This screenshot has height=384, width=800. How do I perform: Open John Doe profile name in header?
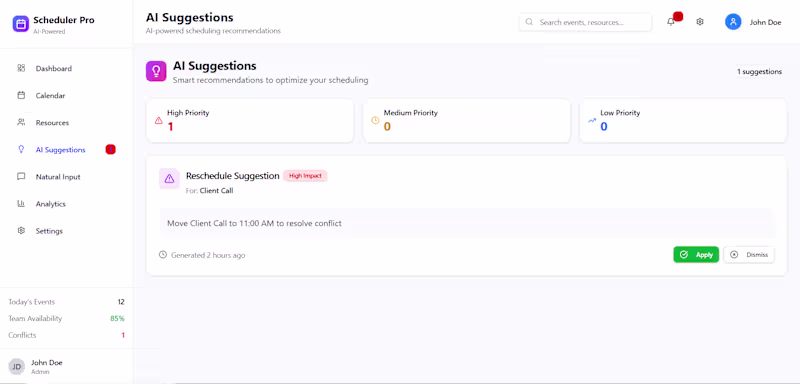point(765,22)
